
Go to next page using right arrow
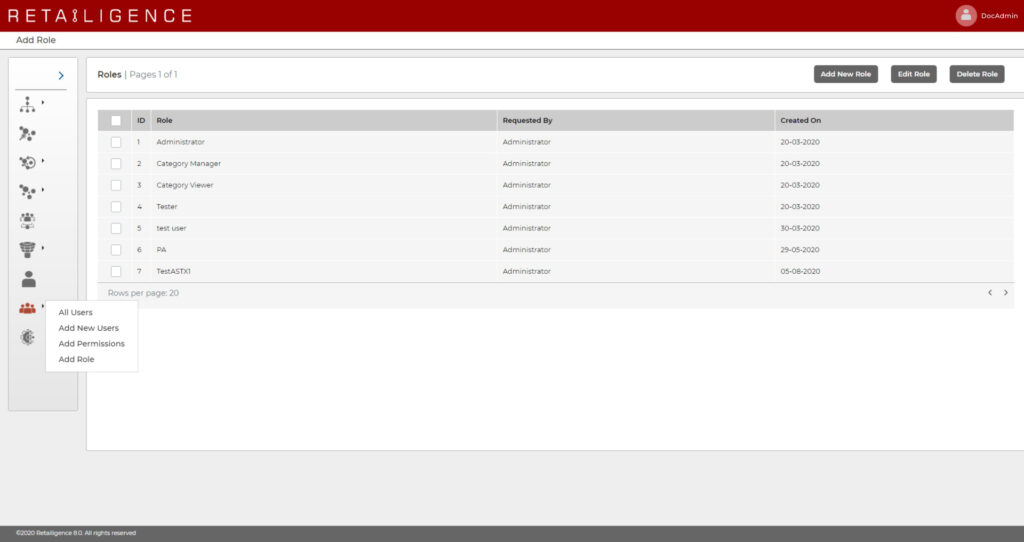point(1005,293)
